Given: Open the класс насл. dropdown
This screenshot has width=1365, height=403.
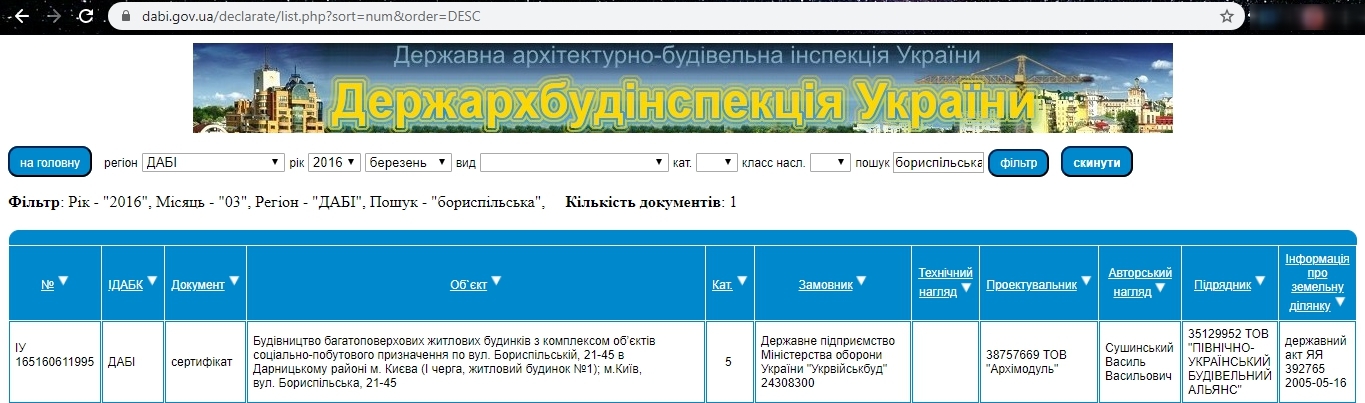Looking at the screenshot, I should [x=830, y=162].
